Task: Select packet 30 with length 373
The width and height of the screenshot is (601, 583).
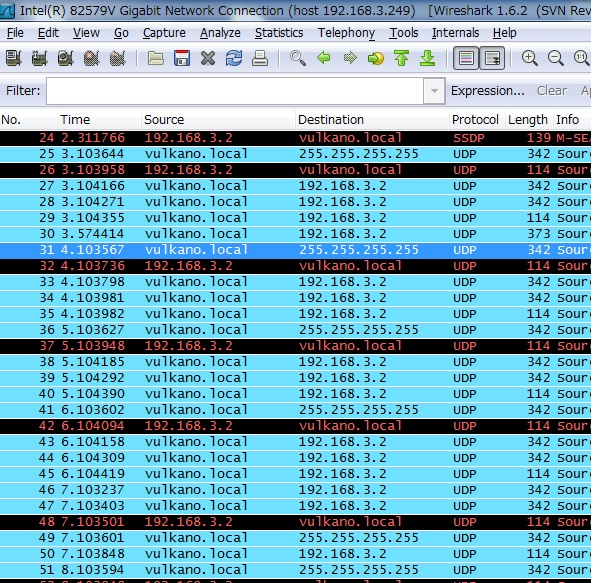Action: [x=295, y=234]
